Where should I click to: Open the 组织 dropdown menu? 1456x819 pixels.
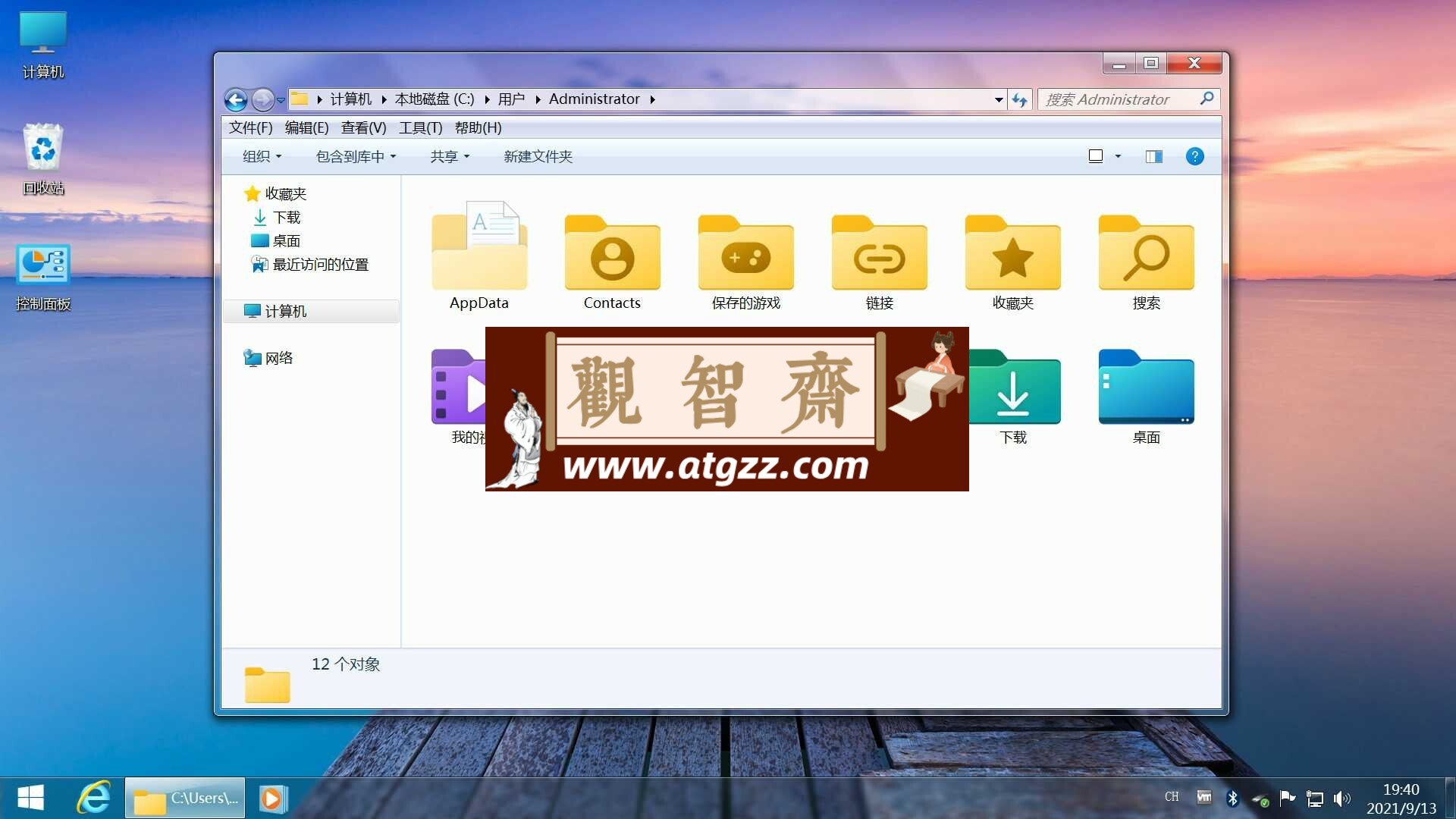(x=262, y=156)
